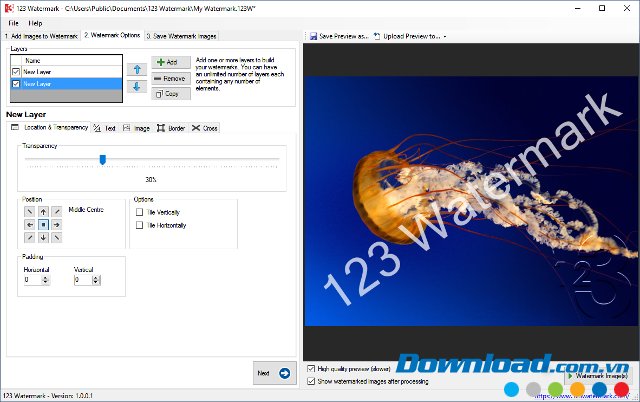Image resolution: width=640 pixels, height=402 pixels.
Task: Open the Help menu
Action: pos(35,23)
